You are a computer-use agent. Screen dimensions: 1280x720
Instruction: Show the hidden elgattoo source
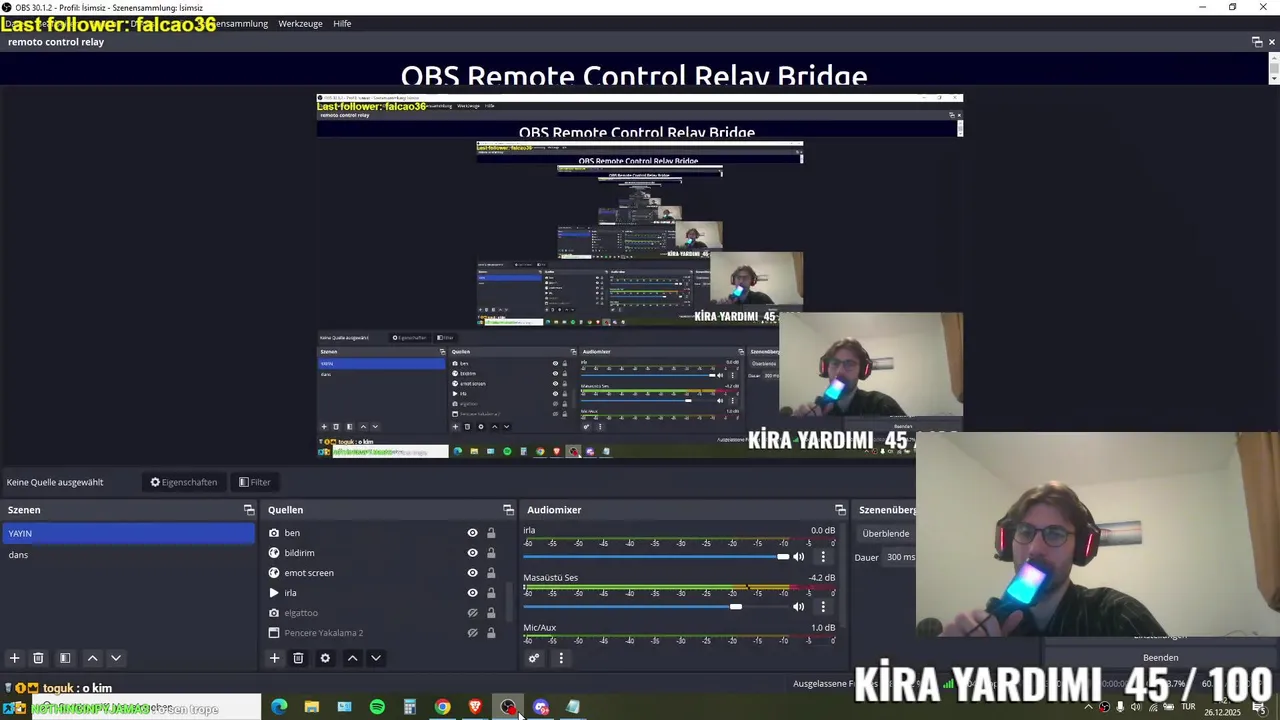click(473, 613)
